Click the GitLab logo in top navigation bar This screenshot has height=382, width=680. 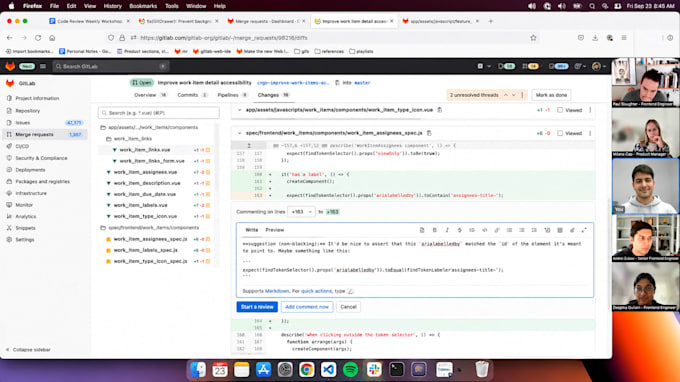pyautogui.click(x=10, y=66)
